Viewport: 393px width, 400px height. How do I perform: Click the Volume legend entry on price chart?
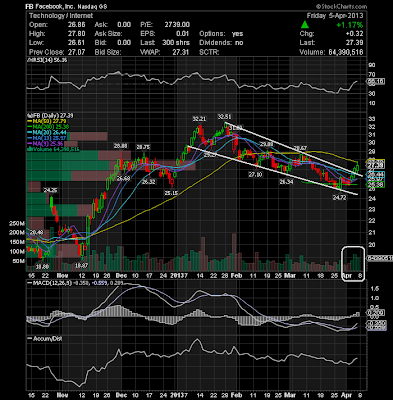(53, 149)
